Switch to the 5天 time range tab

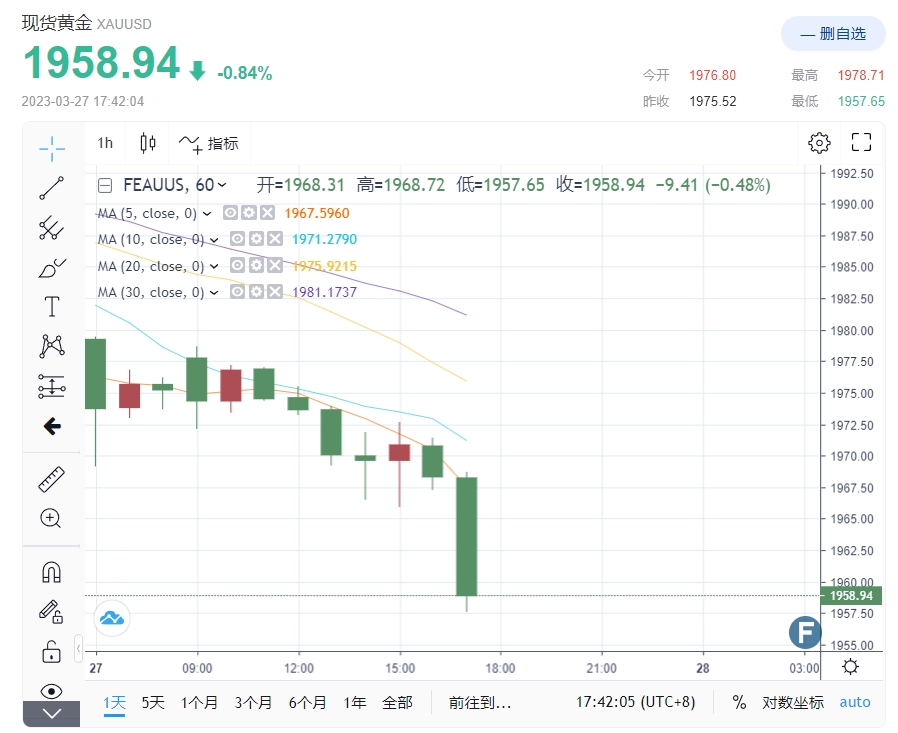153,703
